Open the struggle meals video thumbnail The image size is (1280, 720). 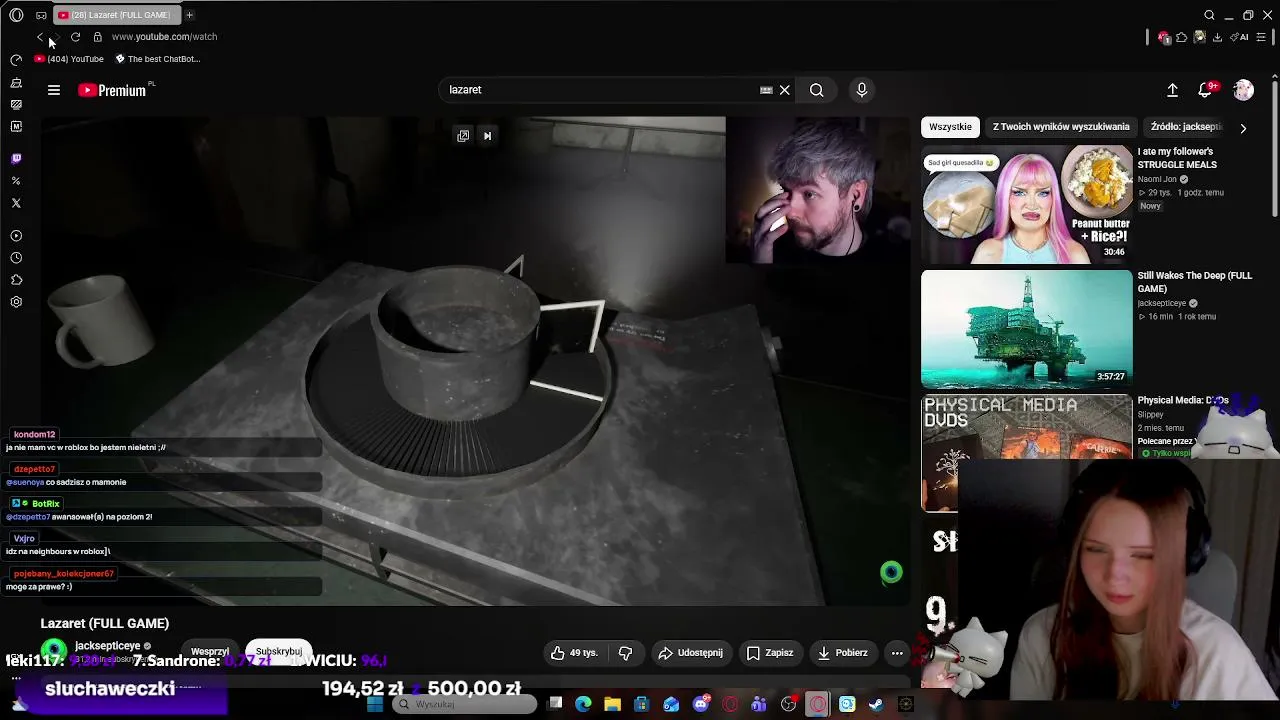tap(1027, 204)
